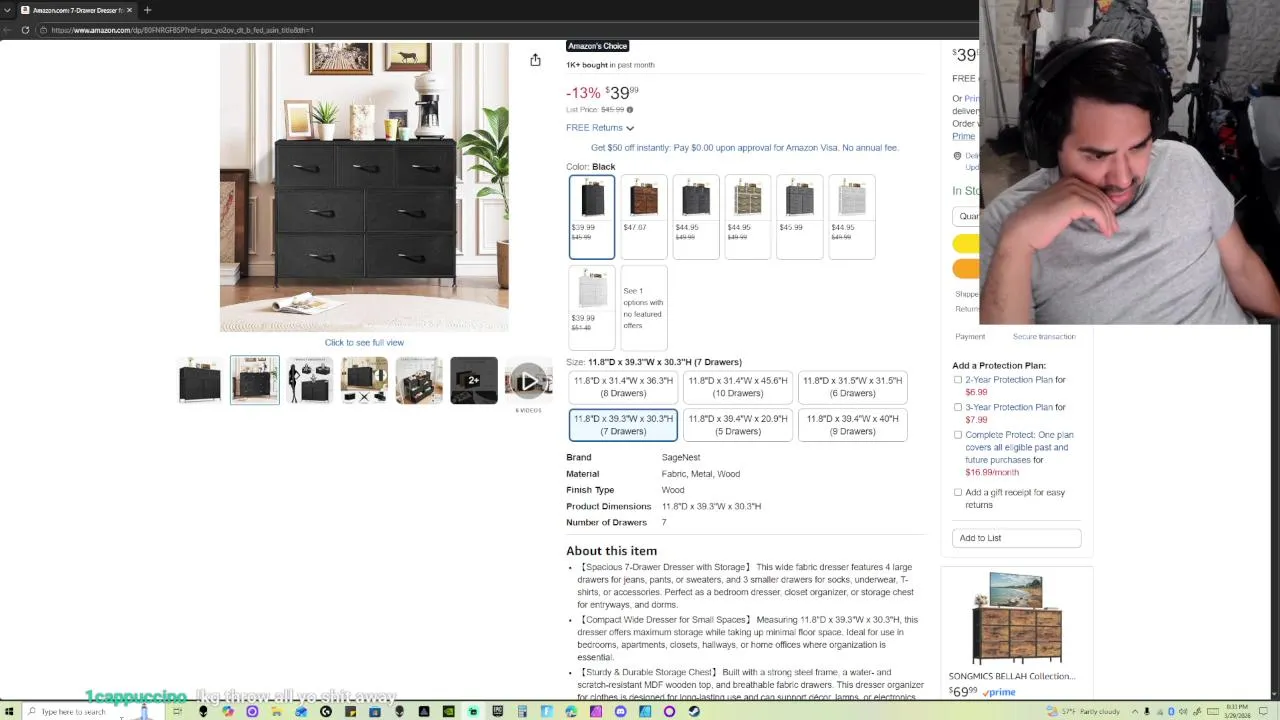Select the first product thumbnail

click(200, 380)
